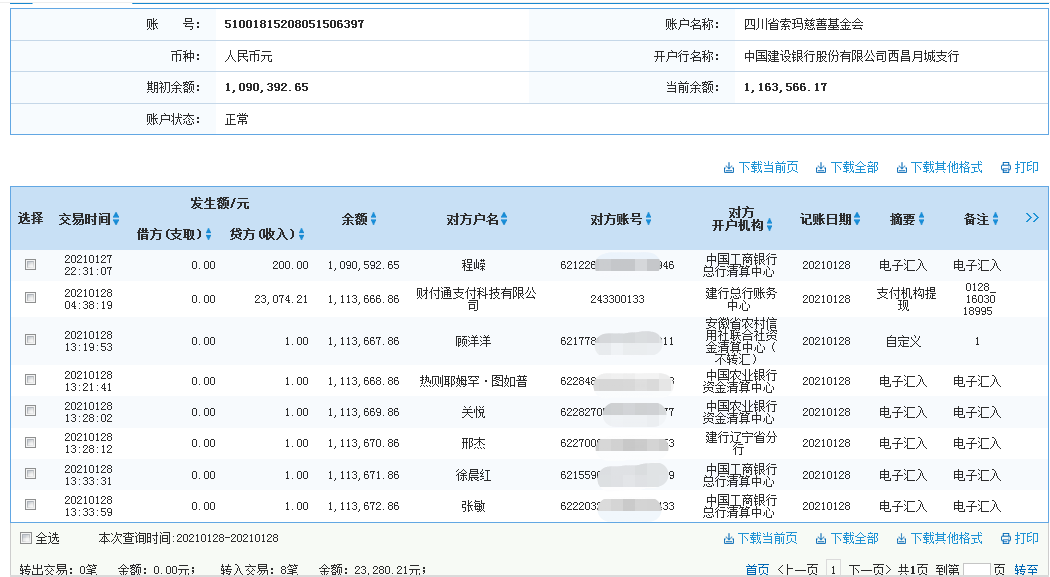The height and width of the screenshot is (577, 1050).
Task: Click top download other formats icon
Action: point(901,168)
